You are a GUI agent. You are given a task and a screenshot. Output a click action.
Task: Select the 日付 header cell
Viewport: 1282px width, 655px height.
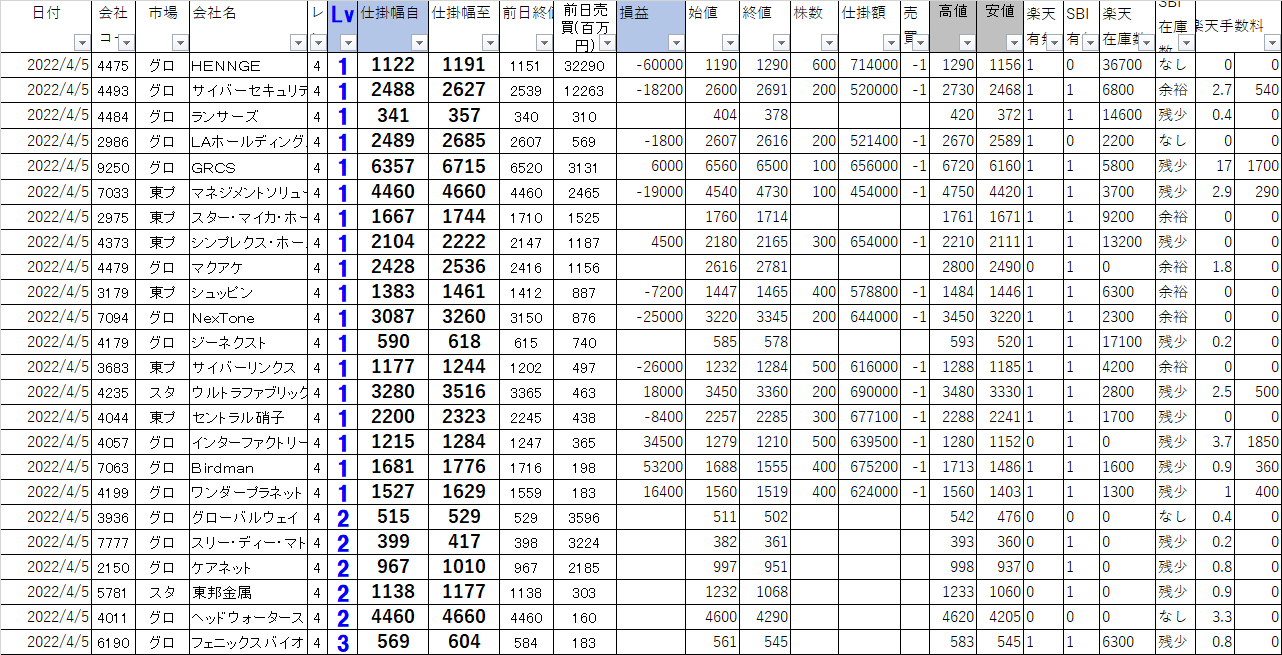click(47, 27)
